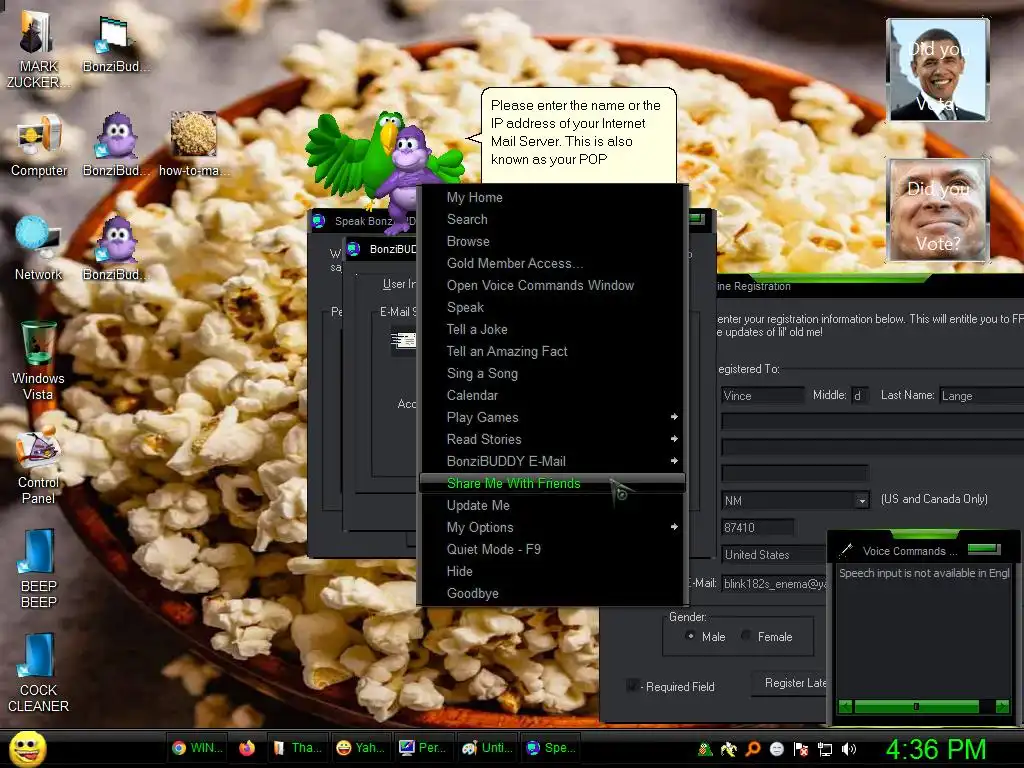1024x768 pixels.
Task: Open the MARK ZUCKER desktop icon
Action: tap(38, 51)
